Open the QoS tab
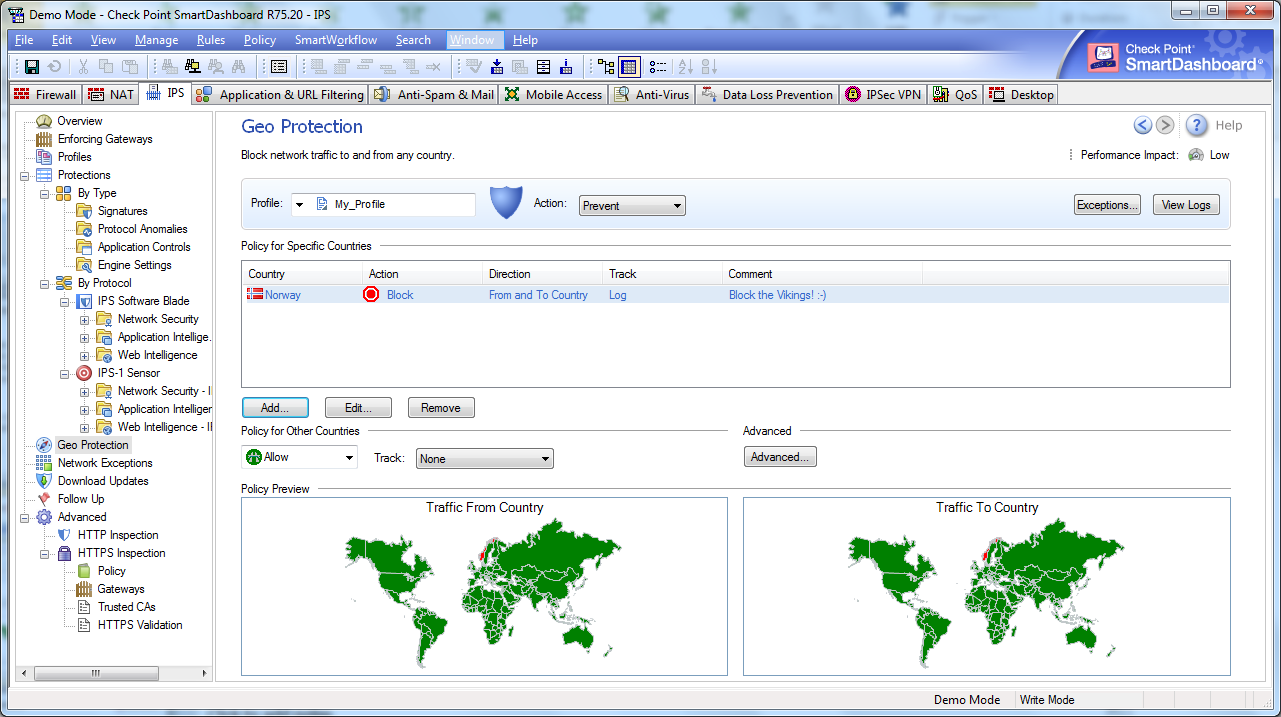Screen dimensions: 1281x717 [955, 95]
